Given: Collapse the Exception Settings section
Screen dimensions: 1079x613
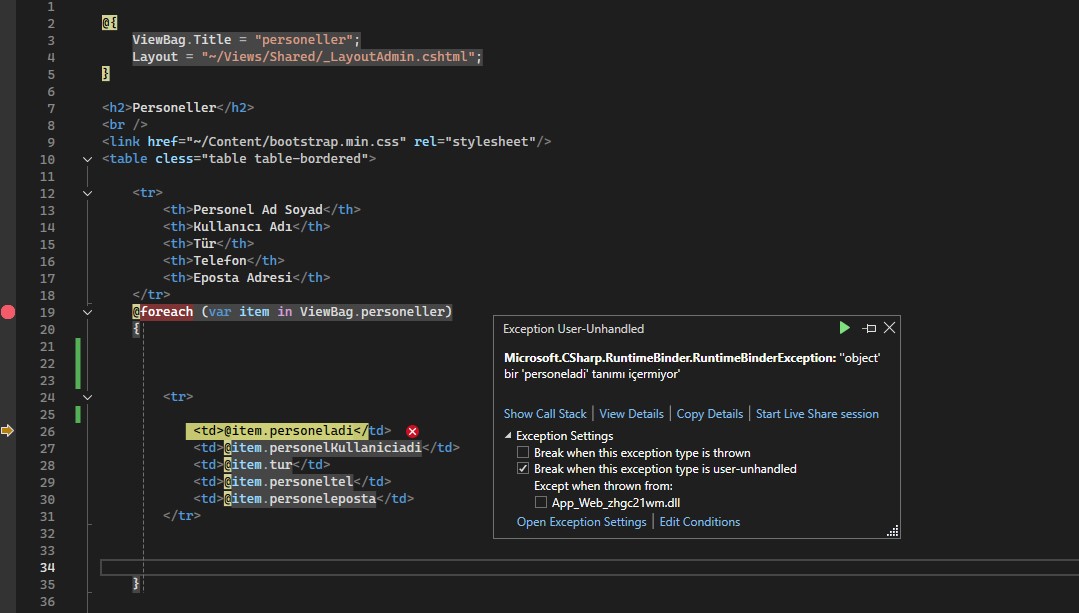Looking at the screenshot, I should pos(508,435).
